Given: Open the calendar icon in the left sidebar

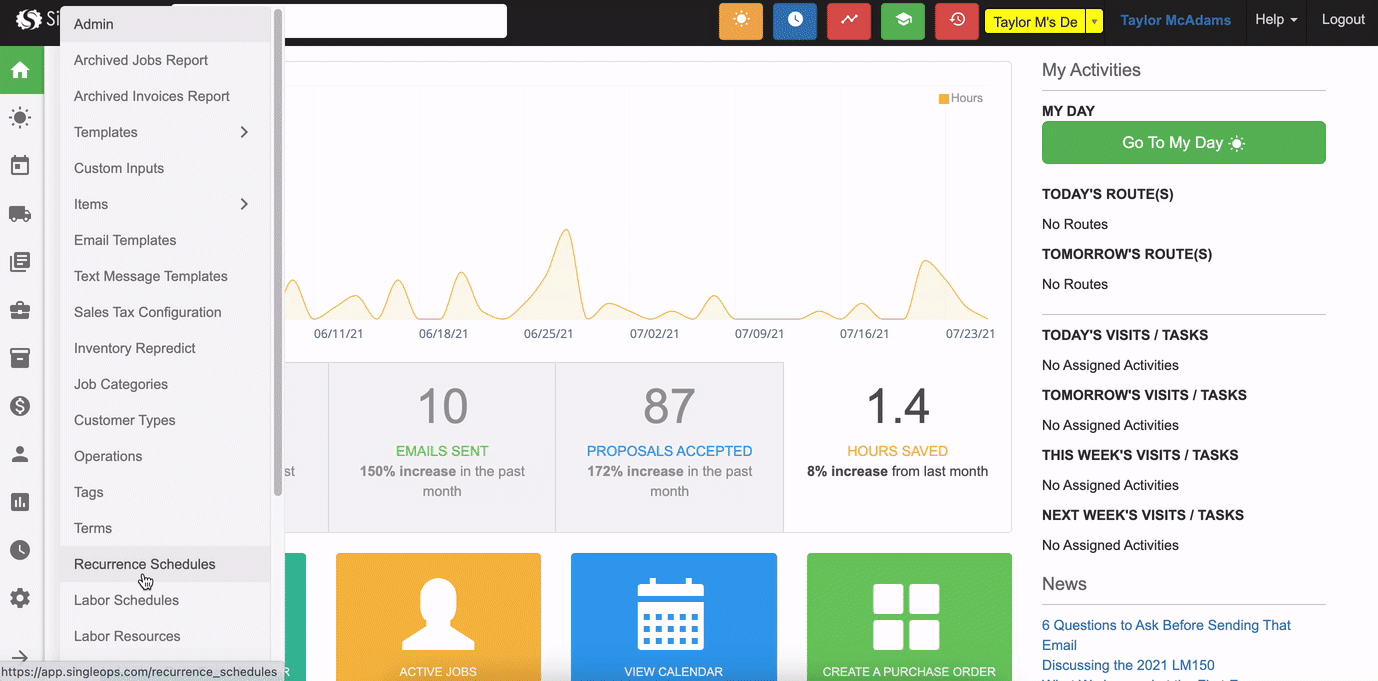Looking at the screenshot, I should pyautogui.click(x=20, y=166).
